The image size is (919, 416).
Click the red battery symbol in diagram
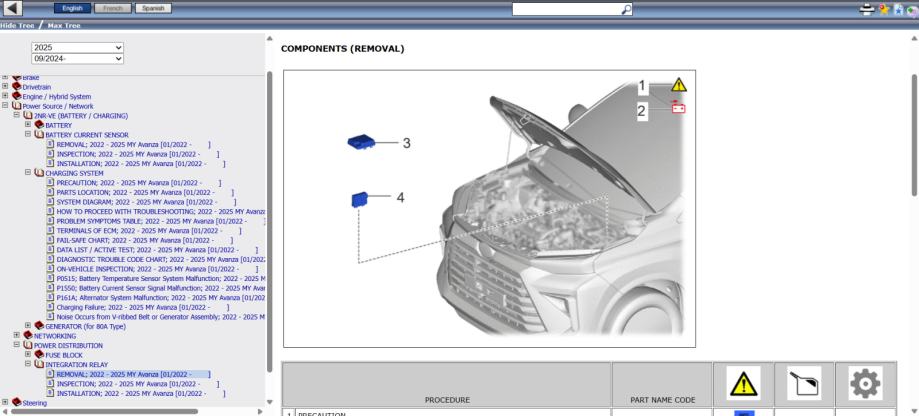(x=679, y=108)
